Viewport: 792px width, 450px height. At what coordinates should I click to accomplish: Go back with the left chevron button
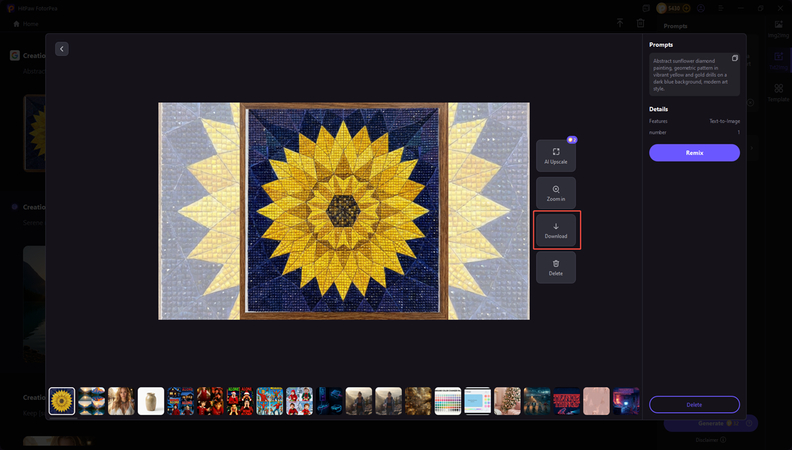[62, 49]
